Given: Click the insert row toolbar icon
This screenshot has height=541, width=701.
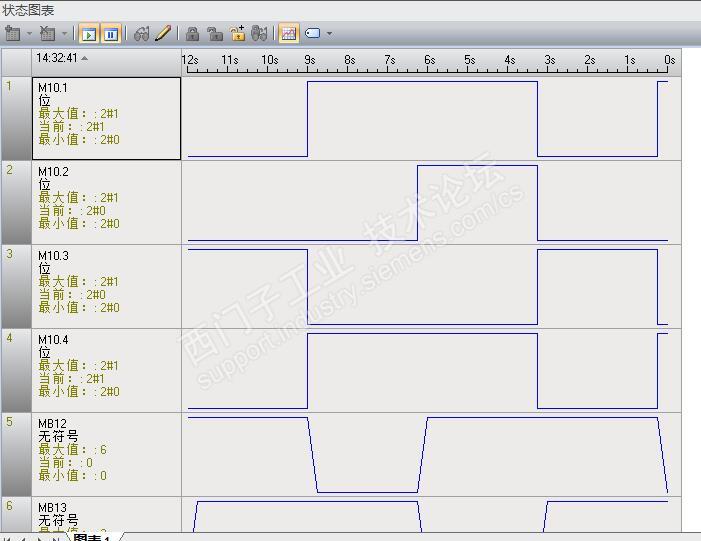Looking at the screenshot, I should 13,34.
